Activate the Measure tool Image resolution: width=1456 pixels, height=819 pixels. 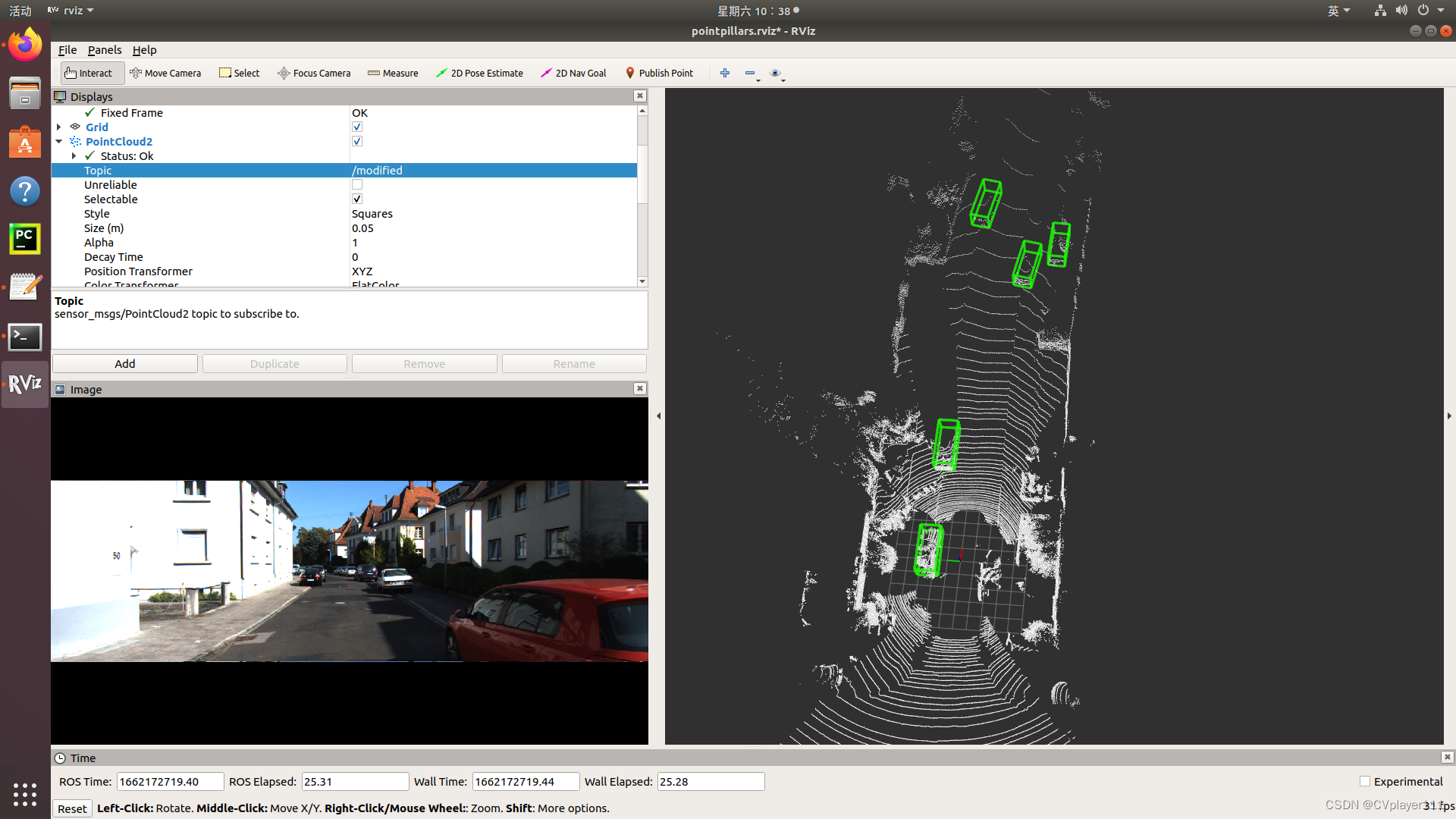[393, 73]
